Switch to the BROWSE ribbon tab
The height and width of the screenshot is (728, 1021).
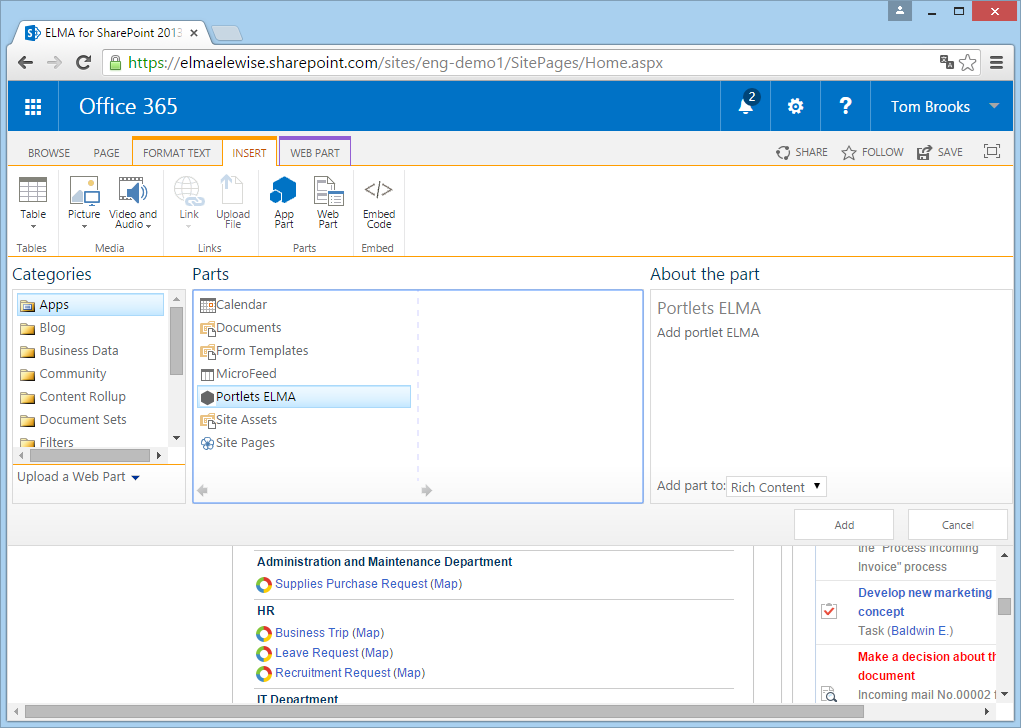pos(49,153)
